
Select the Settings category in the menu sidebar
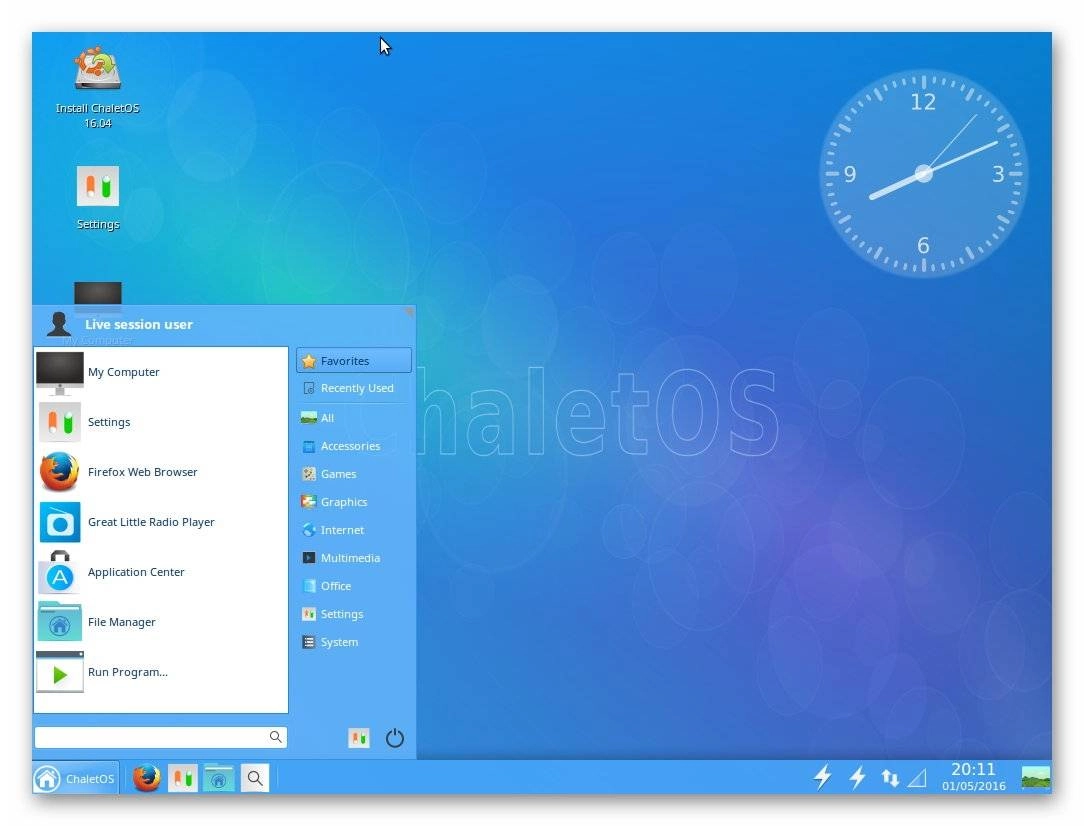pyautogui.click(x=354, y=614)
